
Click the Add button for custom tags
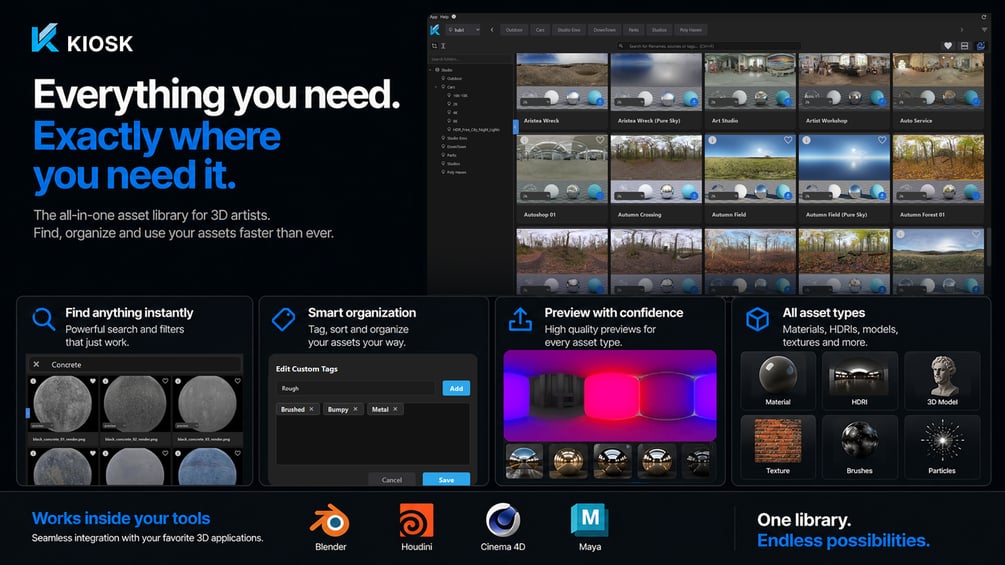456,388
